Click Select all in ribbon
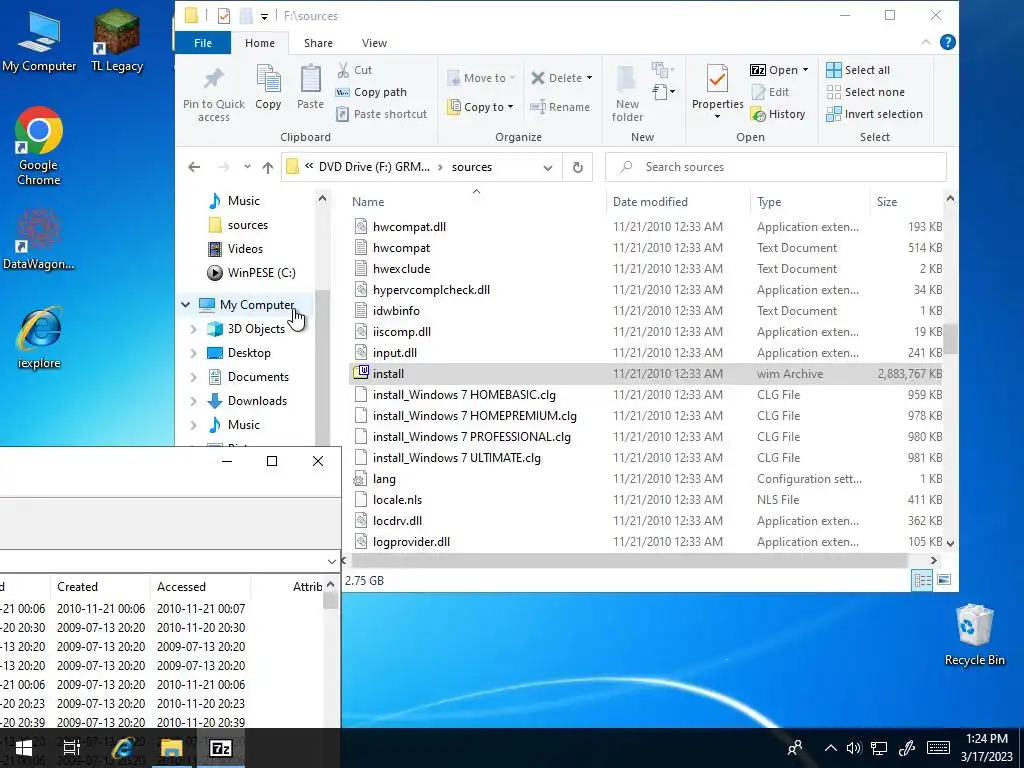 858,70
